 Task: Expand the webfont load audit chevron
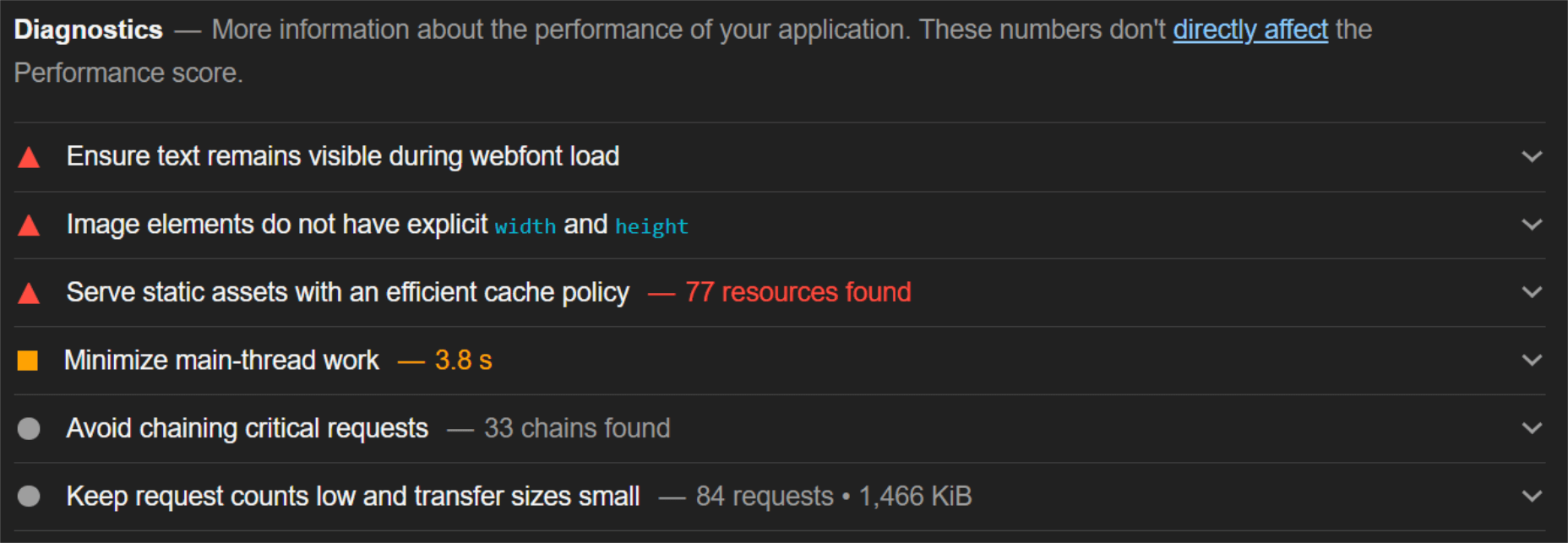[x=1532, y=157]
